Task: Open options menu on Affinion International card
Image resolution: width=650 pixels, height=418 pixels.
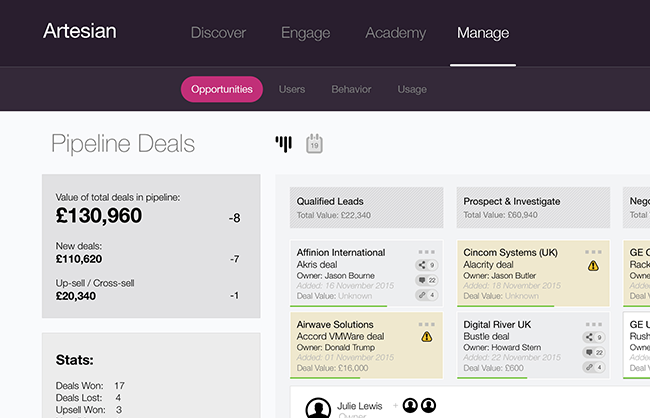Action: (x=427, y=251)
